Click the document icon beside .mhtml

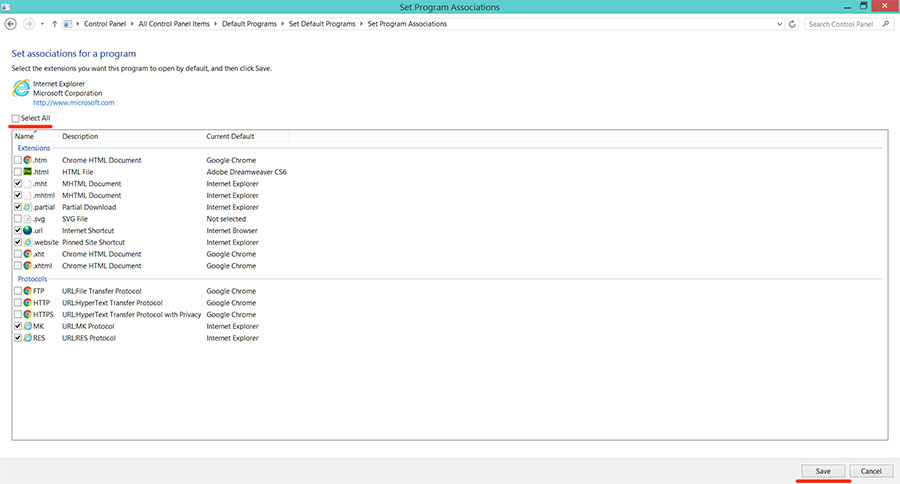(x=28, y=195)
